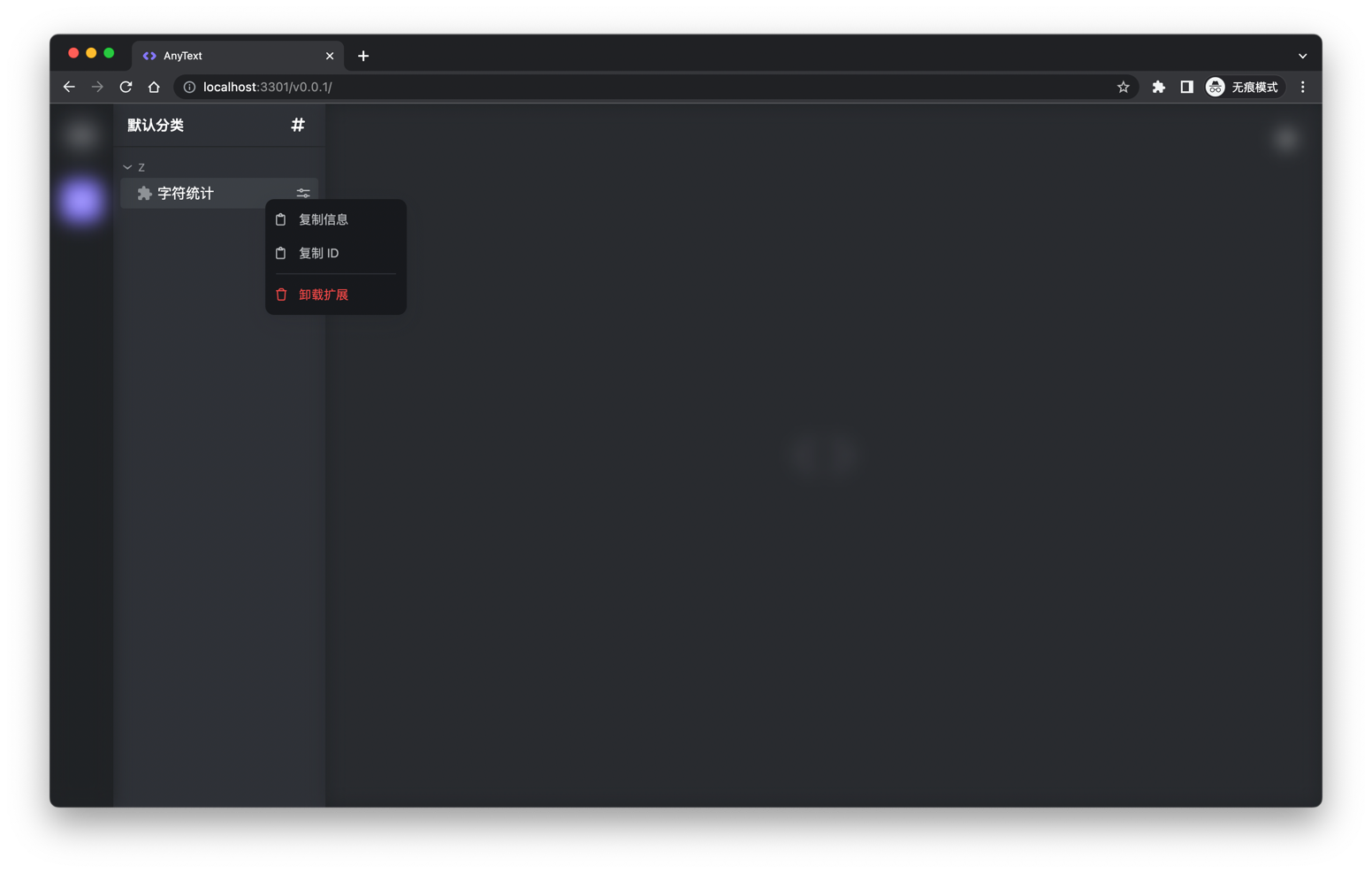Select 复制信息 in the context menu
Viewport: 1372px width, 873px height.
click(336, 219)
